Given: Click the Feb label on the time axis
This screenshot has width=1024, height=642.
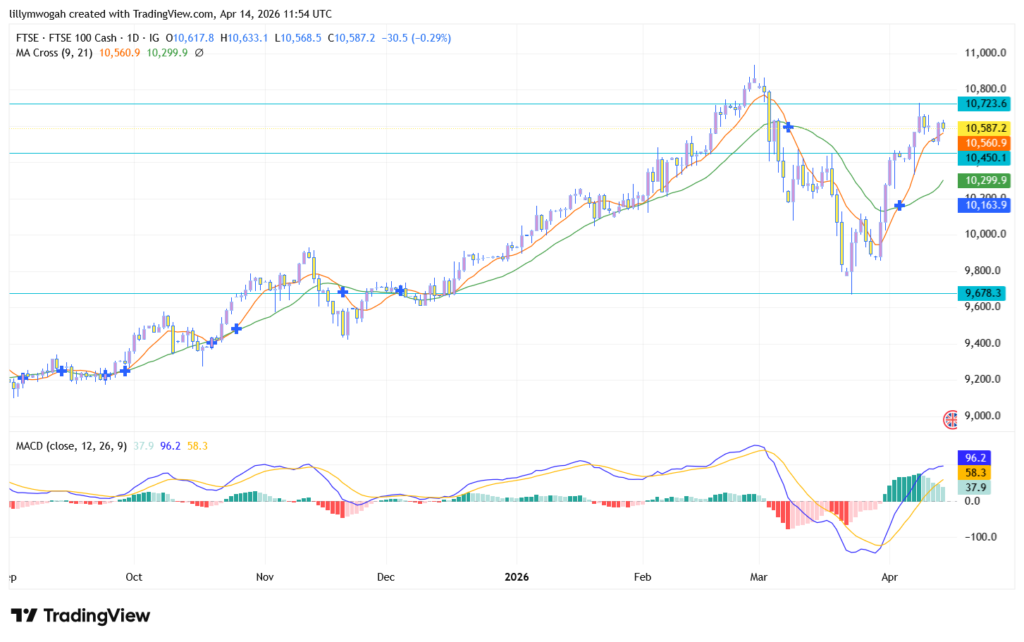Looking at the screenshot, I should [x=643, y=577].
